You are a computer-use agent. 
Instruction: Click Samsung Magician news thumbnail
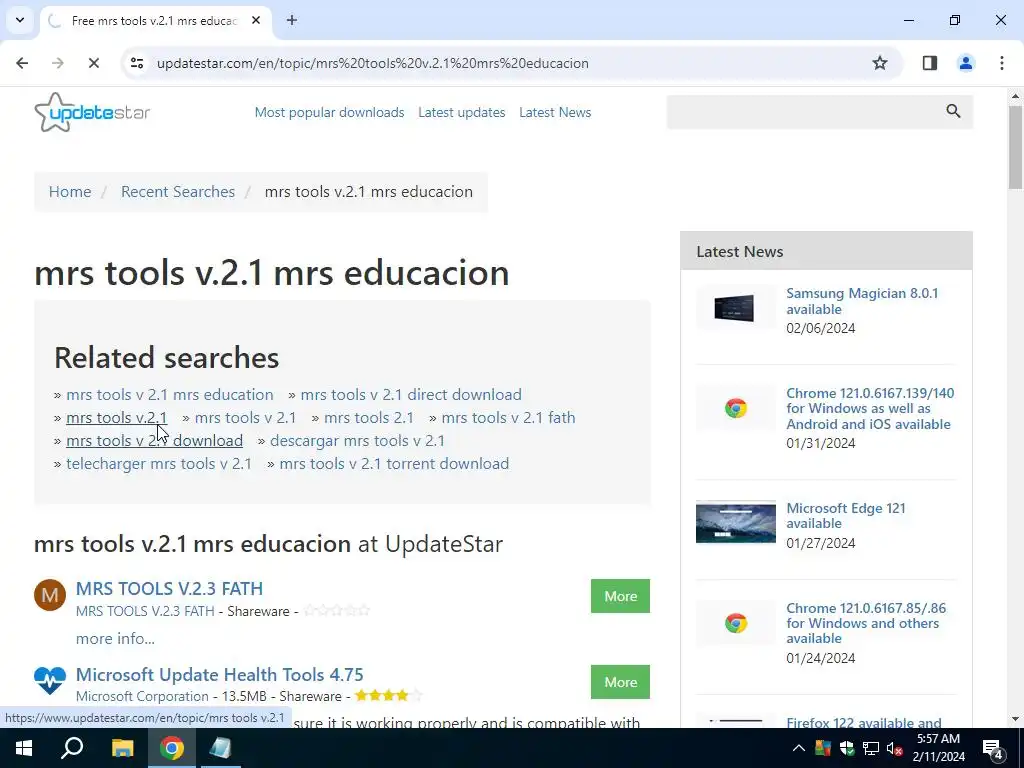(x=735, y=307)
